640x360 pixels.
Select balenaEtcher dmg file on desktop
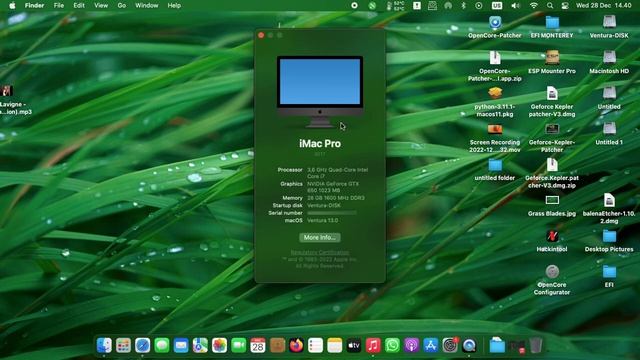pos(609,200)
